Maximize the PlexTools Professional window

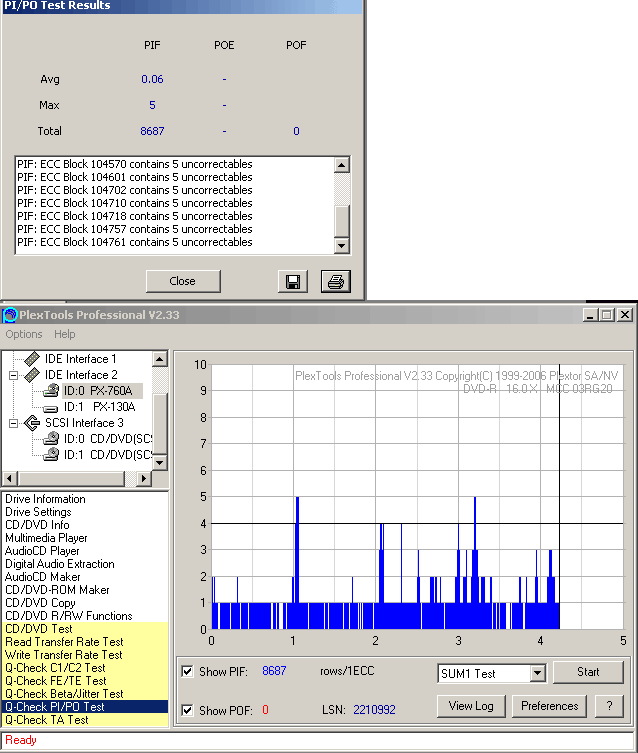point(607,315)
